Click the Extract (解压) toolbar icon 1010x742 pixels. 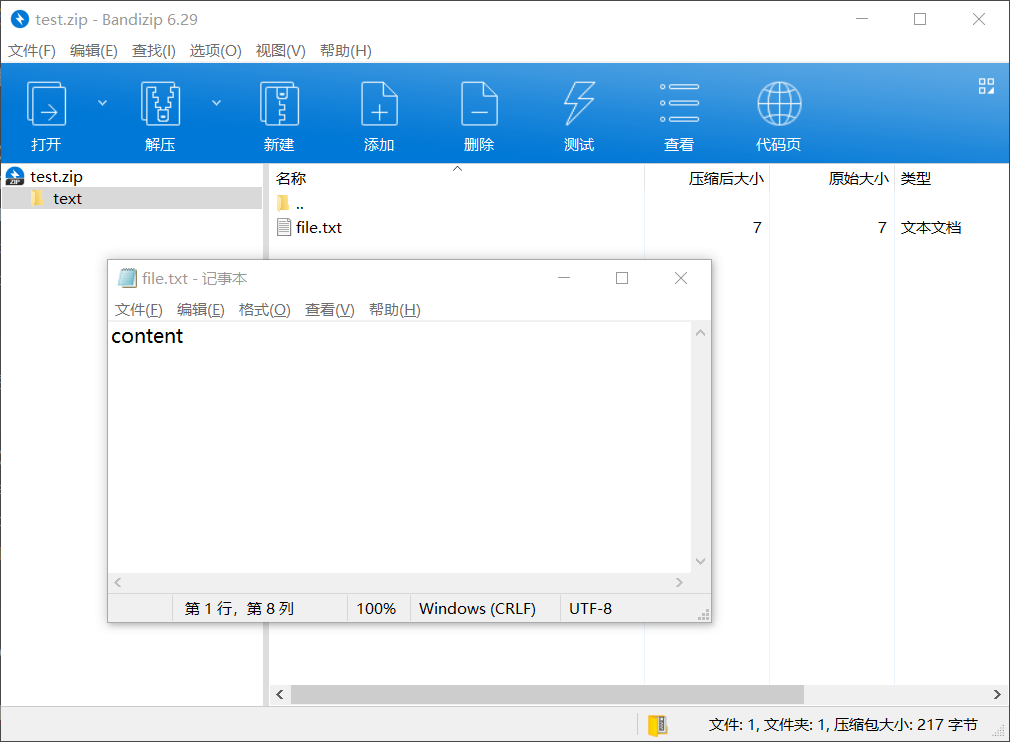click(160, 104)
